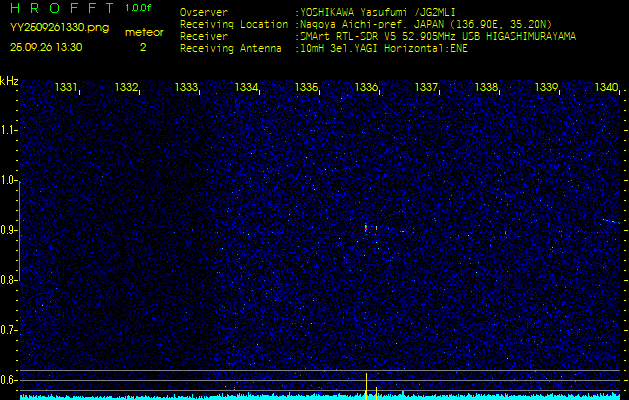This screenshot has width=629, height=400.
Task: Select the 1338 time tick label
Action: point(486,88)
